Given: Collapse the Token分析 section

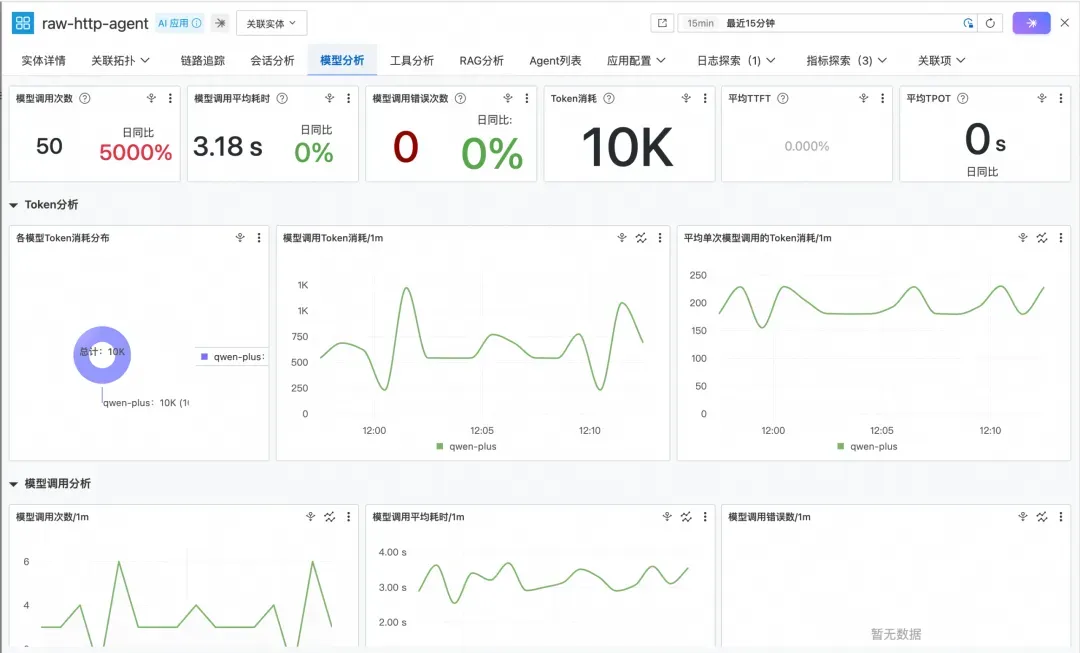Looking at the screenshot, I should pyautogui.click(x=13, y=205).
